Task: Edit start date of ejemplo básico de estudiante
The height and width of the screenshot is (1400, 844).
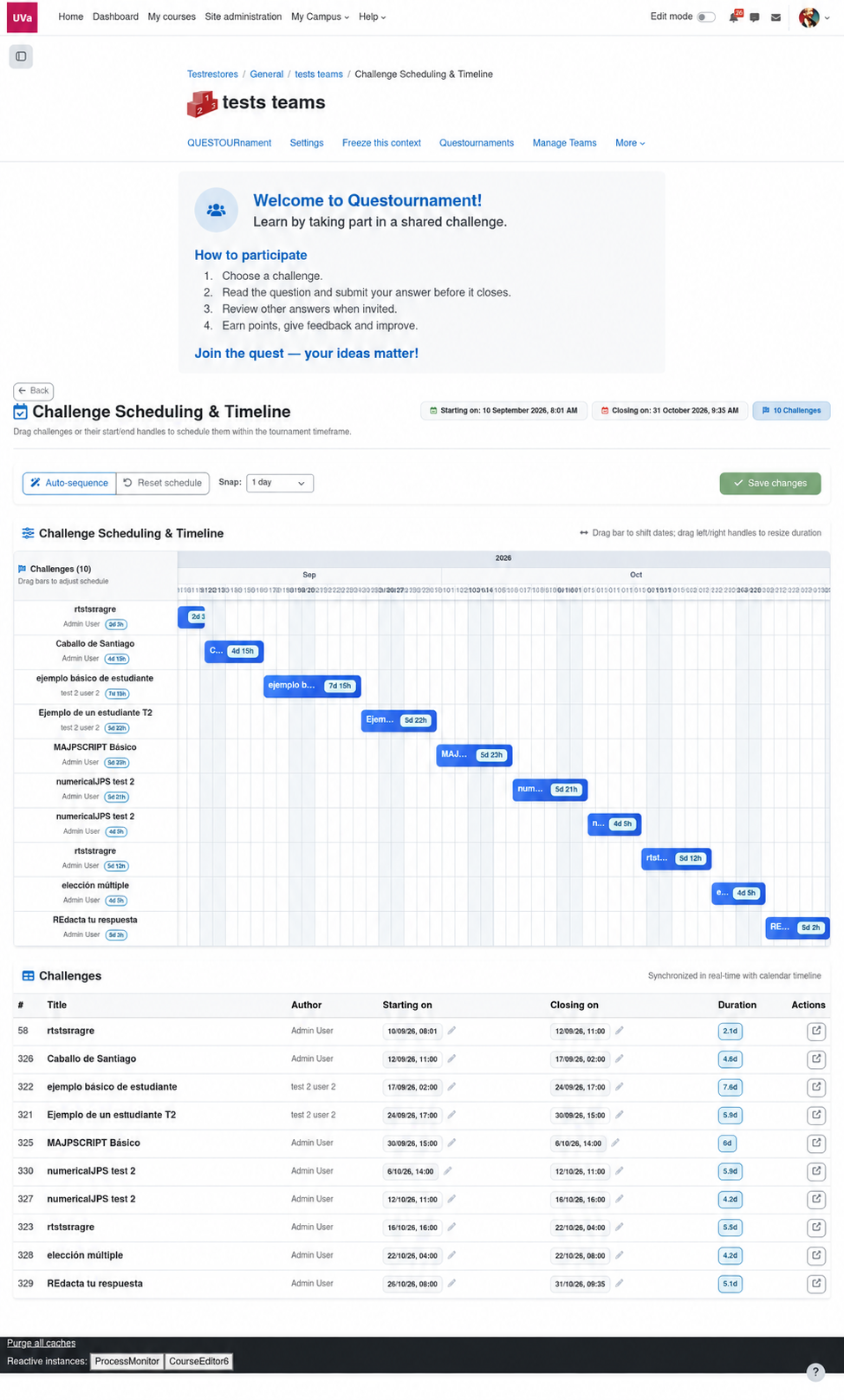Action: pyautogui.click(x=451, y=1087)
